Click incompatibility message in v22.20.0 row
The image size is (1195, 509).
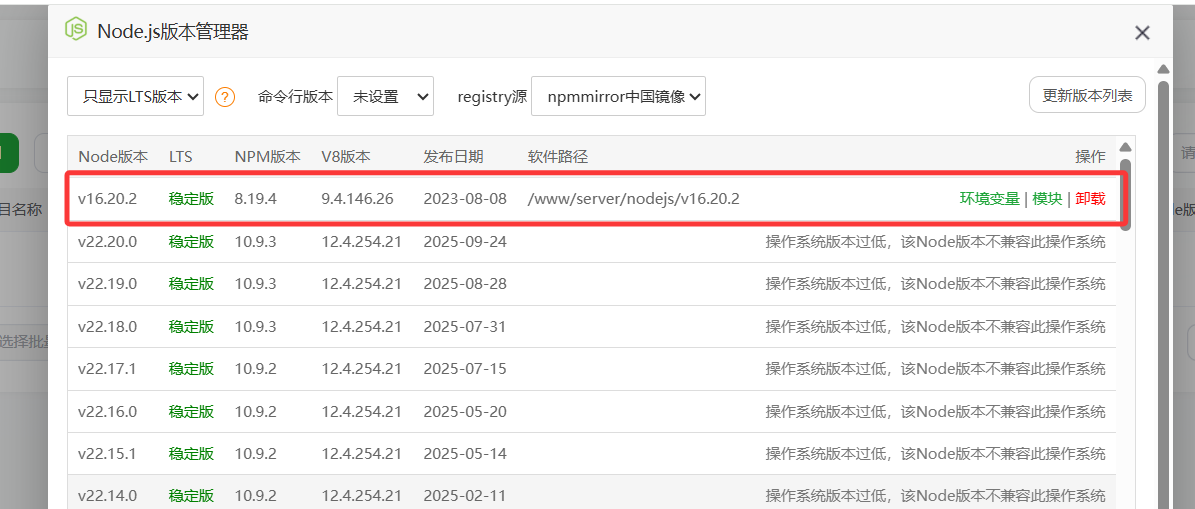pyautogui.click(x=935, y=242)
